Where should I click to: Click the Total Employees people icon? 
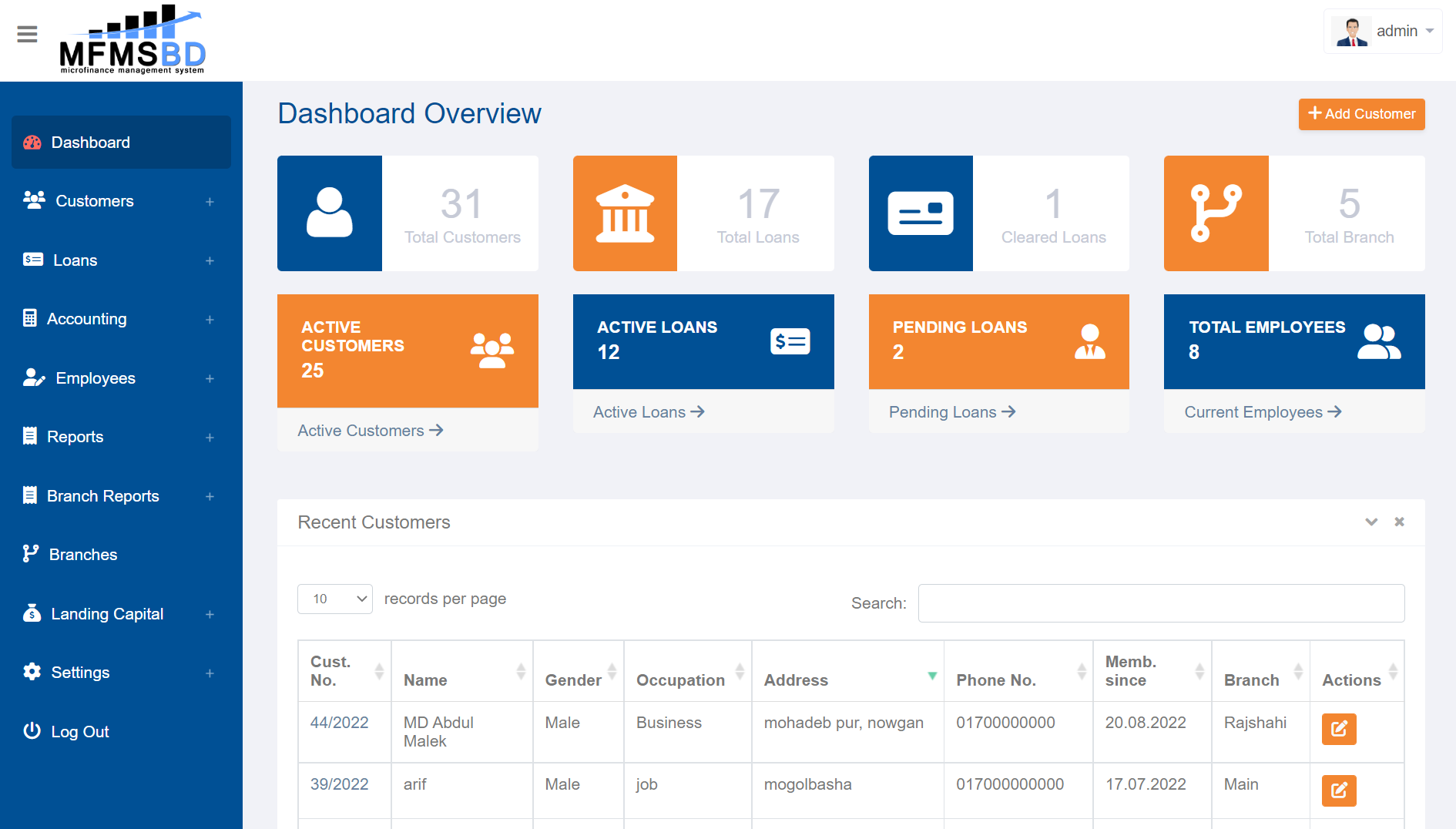tap(1379, 342)
